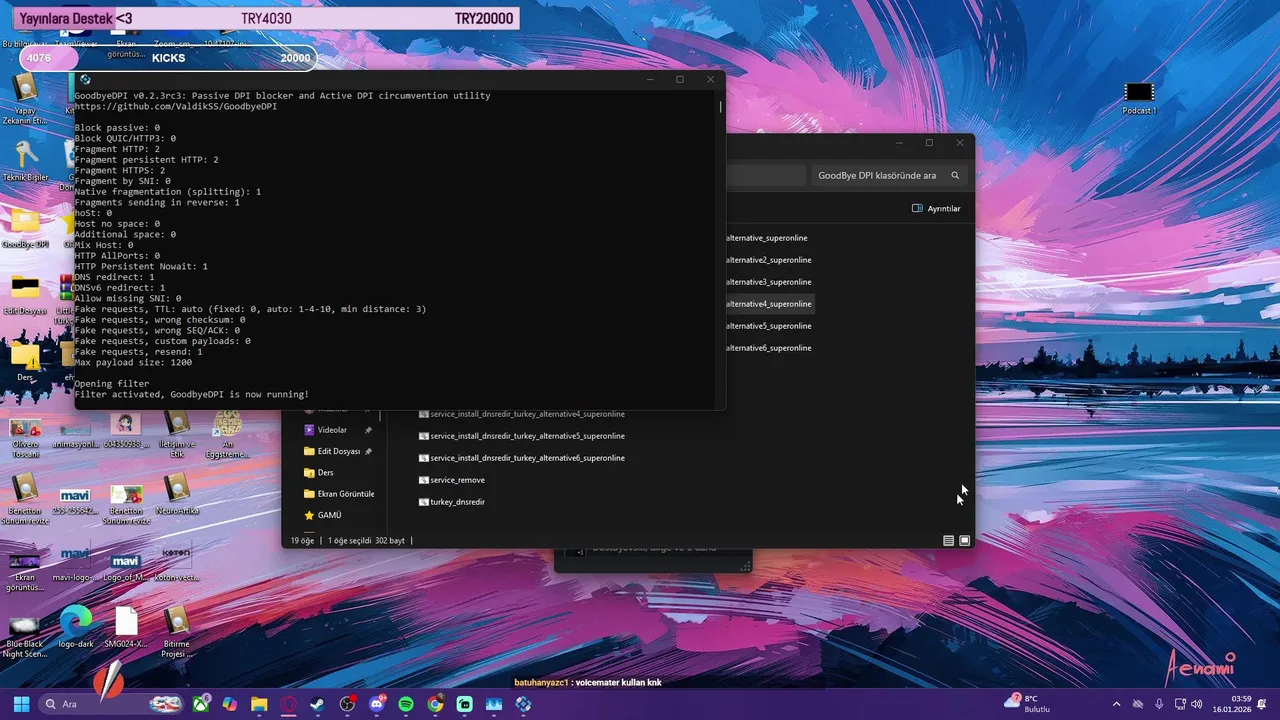The height and width of the screenshot is (720, 1280).
Task: Expand the hidden system tray icons
Action: pos(1117,704)
